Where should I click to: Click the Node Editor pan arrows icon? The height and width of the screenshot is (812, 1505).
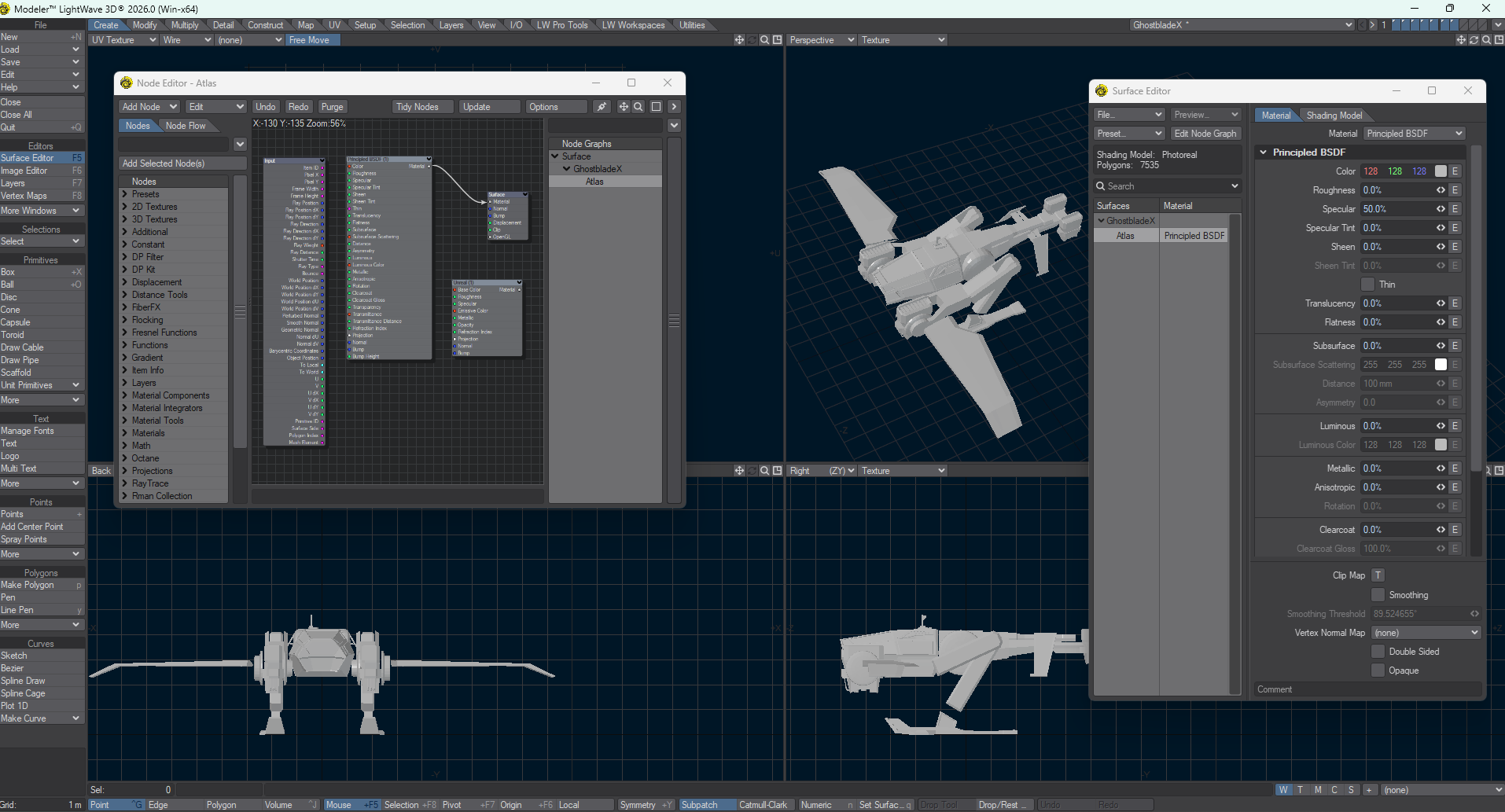[624, 107]
